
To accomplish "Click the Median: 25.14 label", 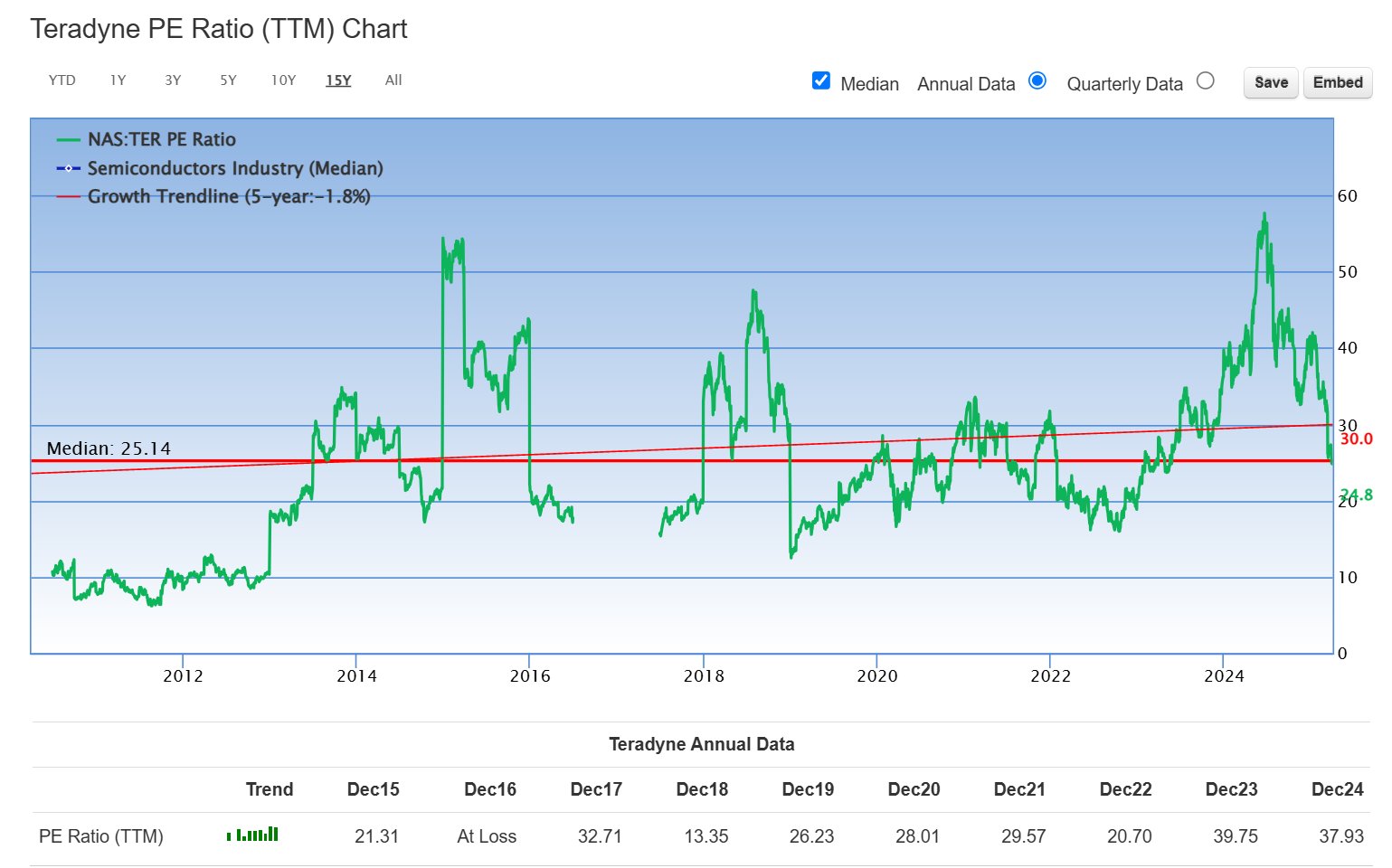I will (109, 448).
